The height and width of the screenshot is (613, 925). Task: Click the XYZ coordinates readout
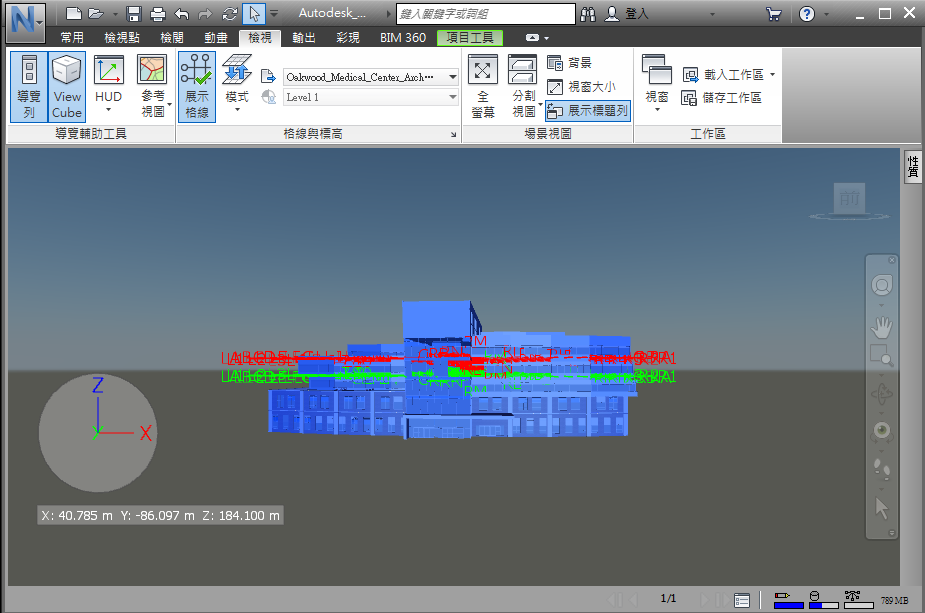[160, 516]
